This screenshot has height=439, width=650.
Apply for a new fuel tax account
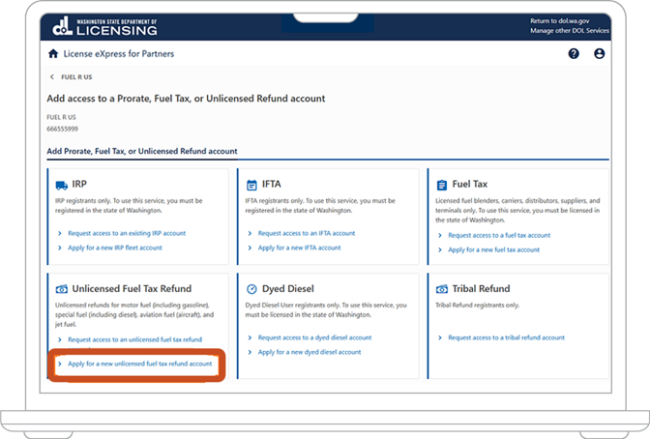494,250
